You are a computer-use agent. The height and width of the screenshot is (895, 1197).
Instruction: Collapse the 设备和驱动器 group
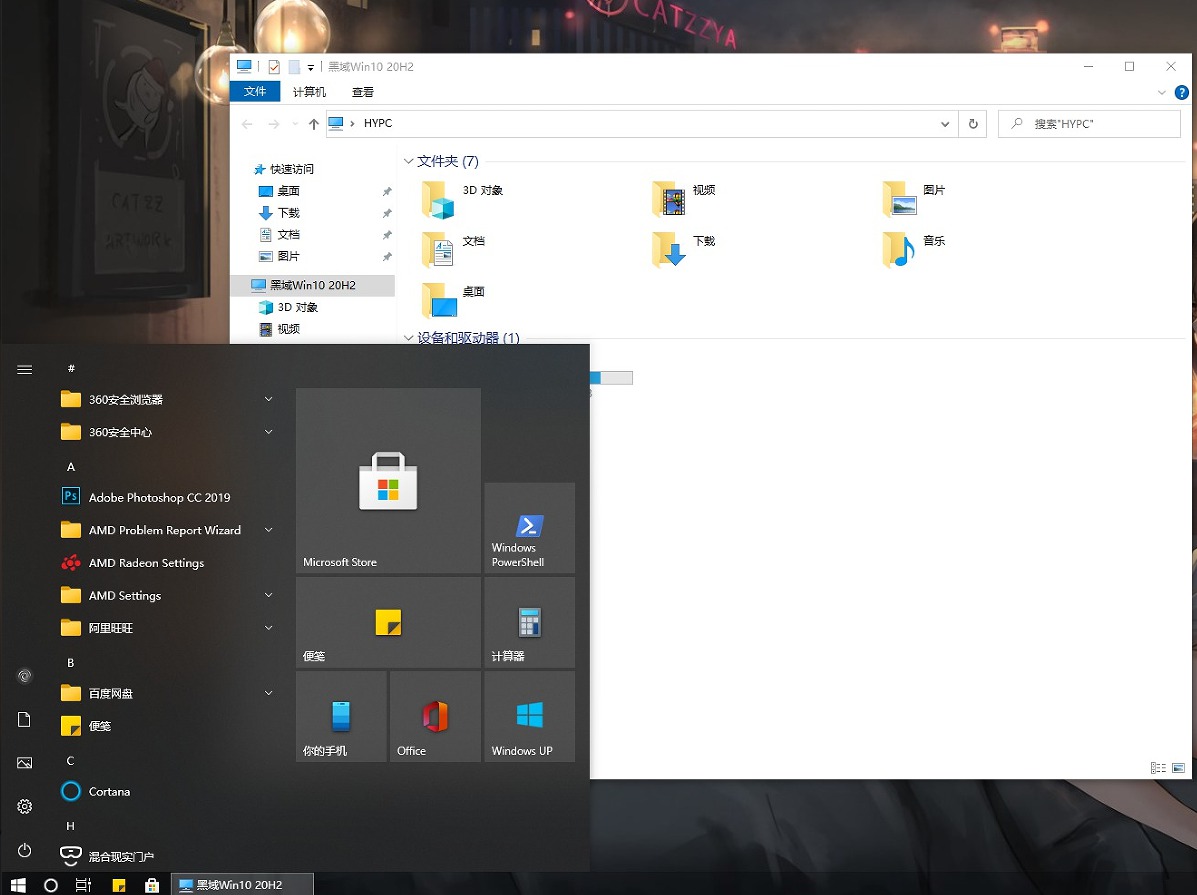pyautogui.click(x=408, y=338)
